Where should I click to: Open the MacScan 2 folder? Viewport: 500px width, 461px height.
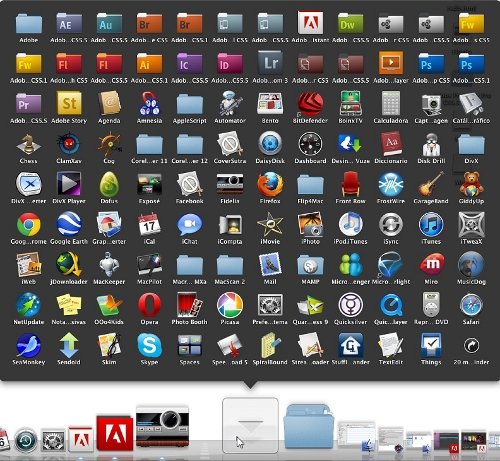pyautogui.click(x=230, y=265)
